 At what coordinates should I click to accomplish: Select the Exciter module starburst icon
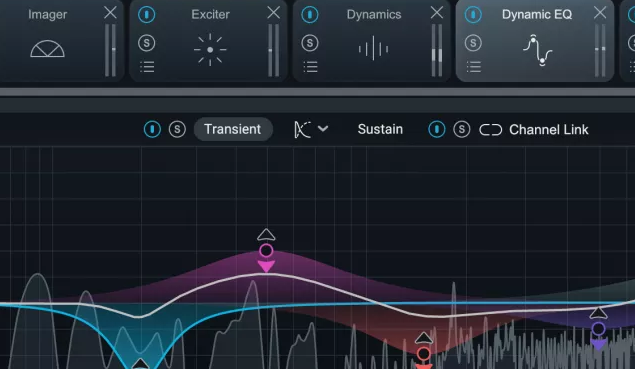tap(210, 50)
